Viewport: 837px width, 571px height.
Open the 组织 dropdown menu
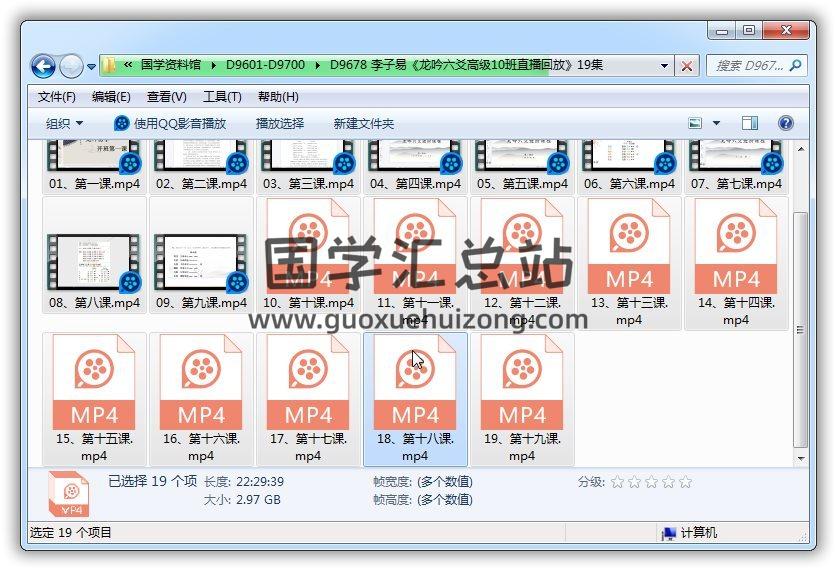tap(65, 123)
